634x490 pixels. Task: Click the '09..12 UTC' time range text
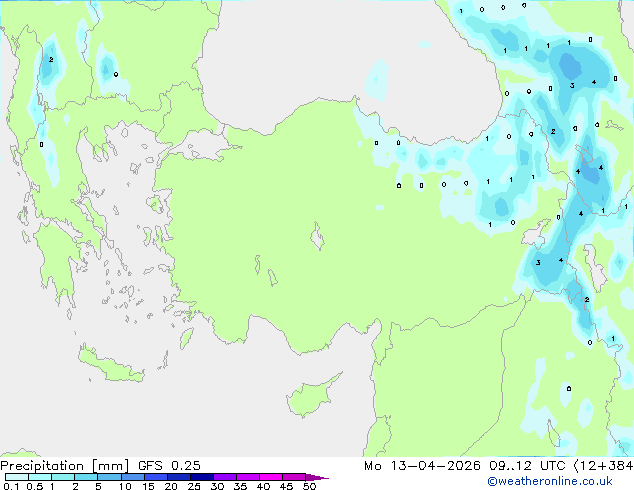coord(527,466)
